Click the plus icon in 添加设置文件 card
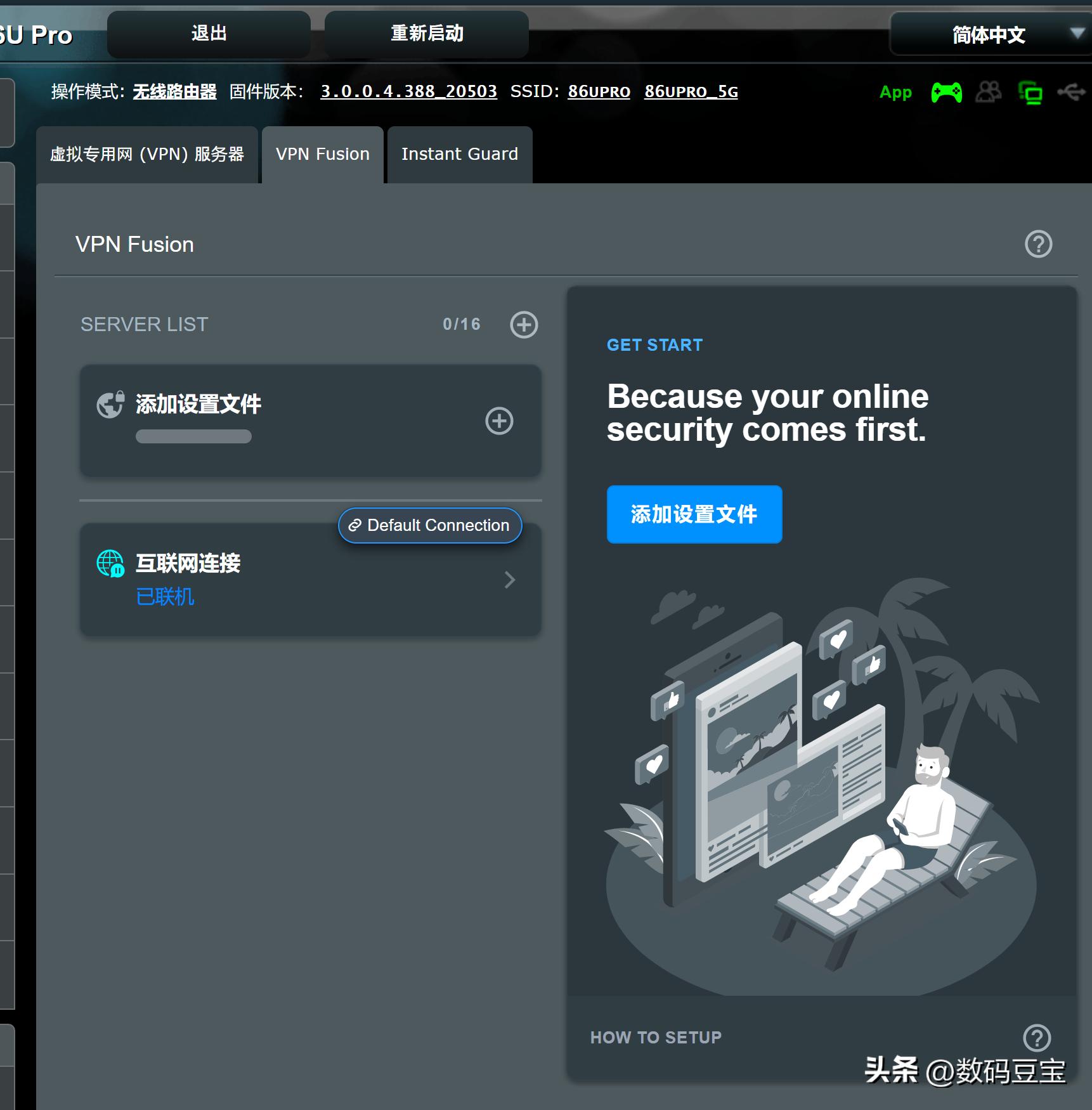The image size is (1092, 1110). (499, 421)
